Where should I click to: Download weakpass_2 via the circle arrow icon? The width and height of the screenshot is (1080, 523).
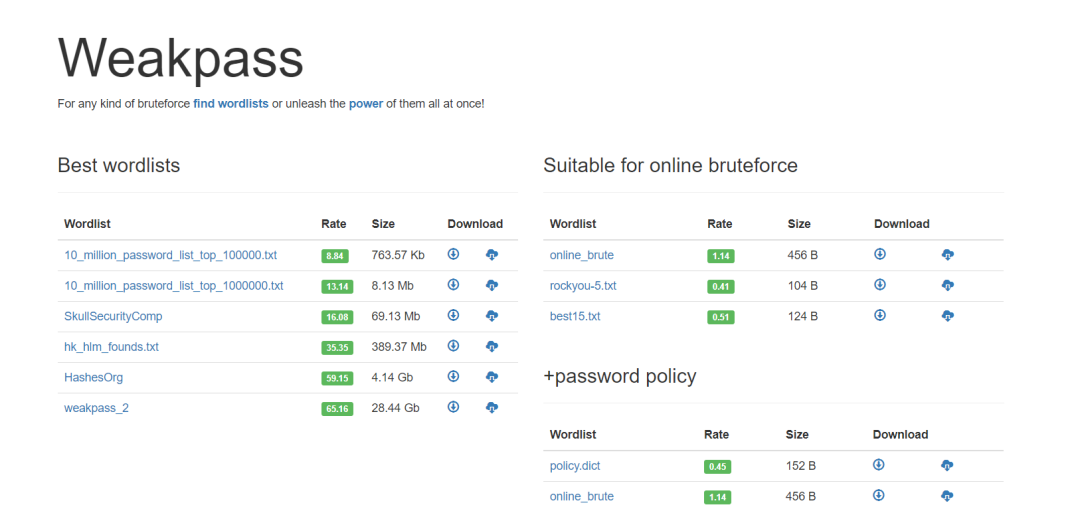(453, 407)
